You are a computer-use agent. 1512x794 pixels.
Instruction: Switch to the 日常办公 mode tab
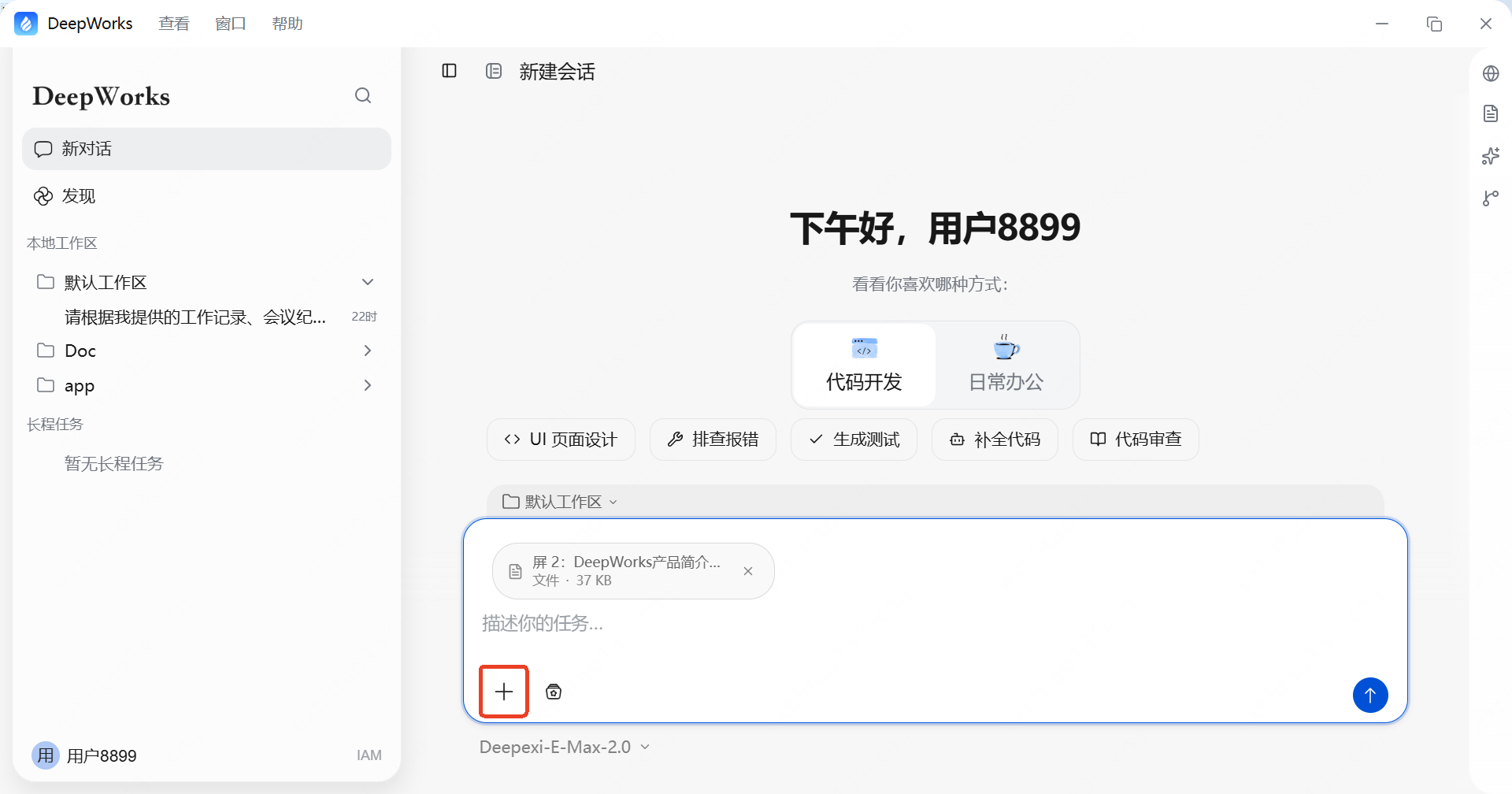pyautogui.click(x=1006, y=365)
